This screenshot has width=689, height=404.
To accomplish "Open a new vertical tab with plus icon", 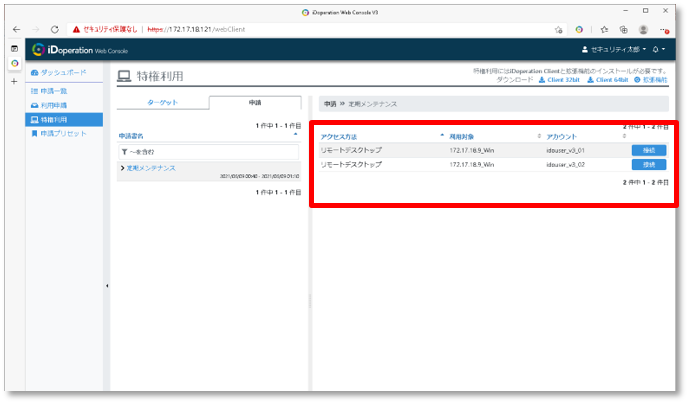I will coord(14,80).
